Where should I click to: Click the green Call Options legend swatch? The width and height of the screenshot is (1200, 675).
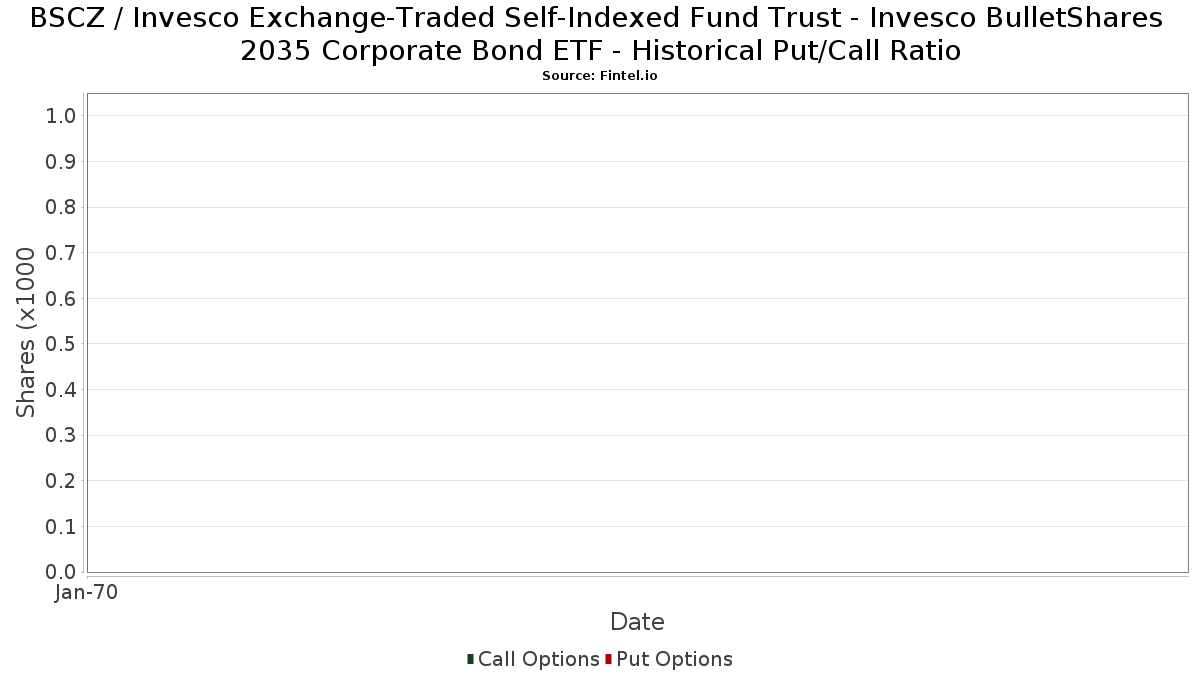470,658
